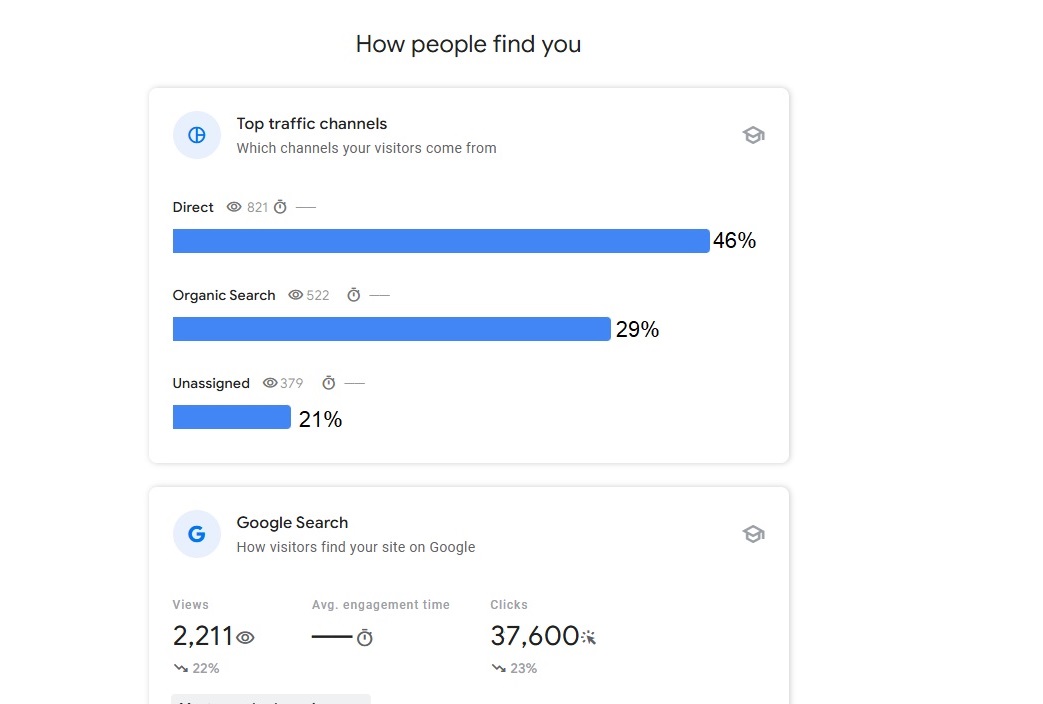1043x704 pixels.
Task: Expand details for the Unassigned label
Action: click(x=211, y=383)
